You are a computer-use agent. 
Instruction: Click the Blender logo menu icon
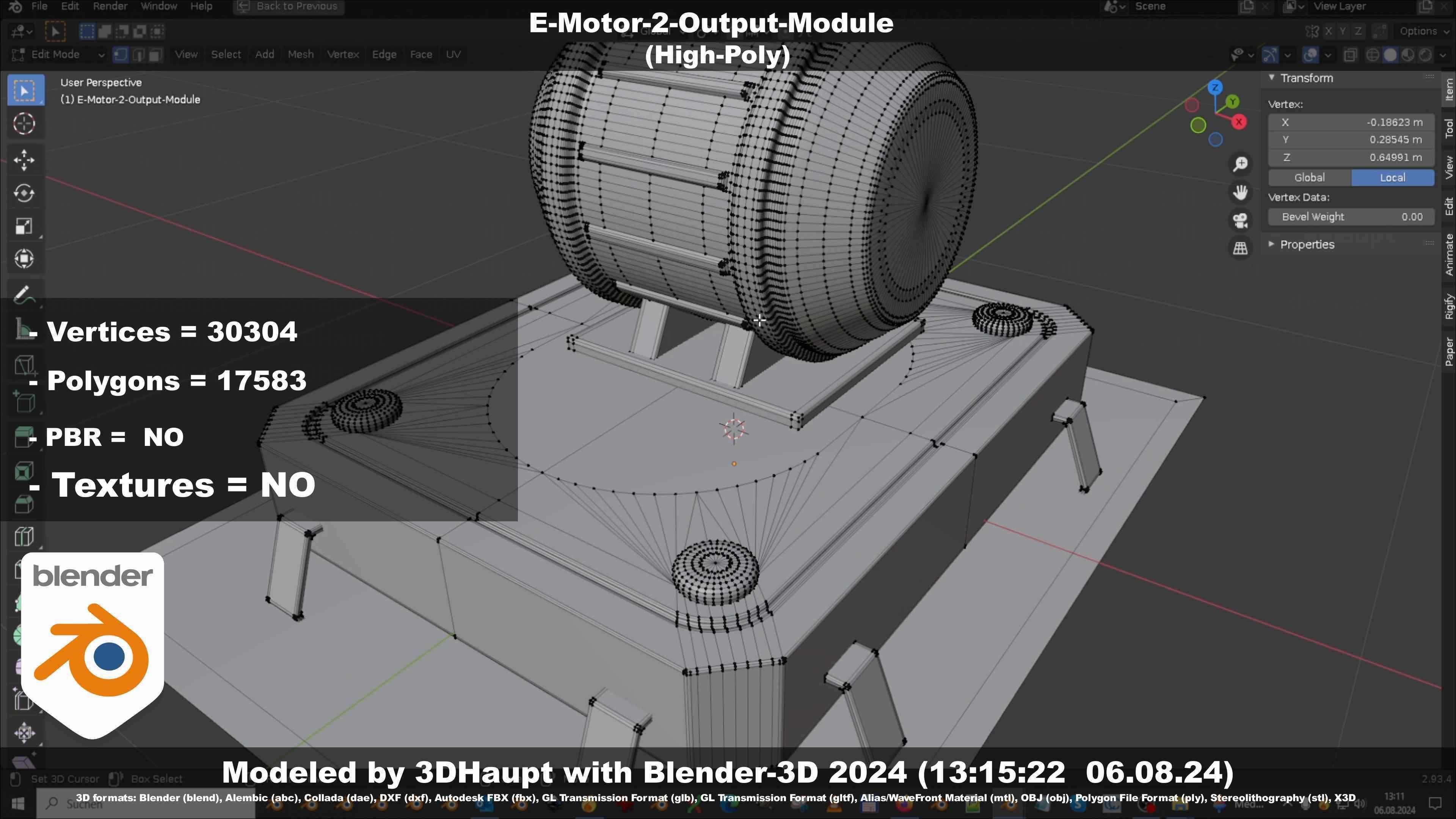(15, 6)
